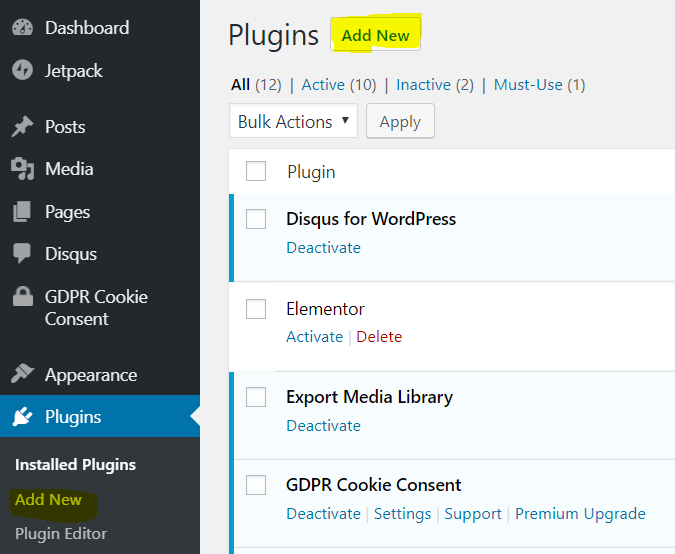Filter plugins by Active
The image size is (675, 554).
point(323,85)
